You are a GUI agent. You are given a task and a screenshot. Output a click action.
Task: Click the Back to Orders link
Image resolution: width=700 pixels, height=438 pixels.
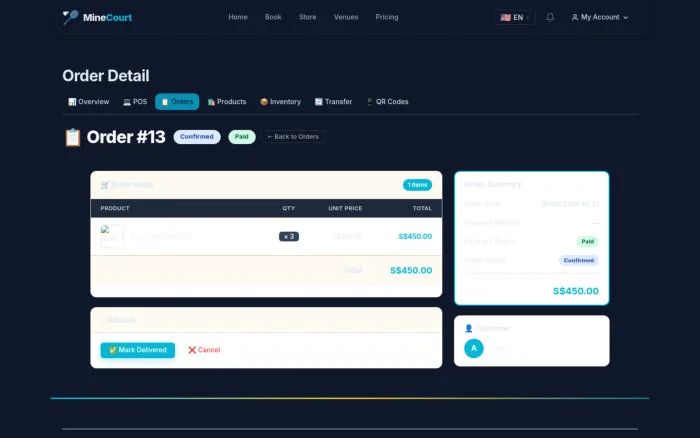(x=293, y=137)
